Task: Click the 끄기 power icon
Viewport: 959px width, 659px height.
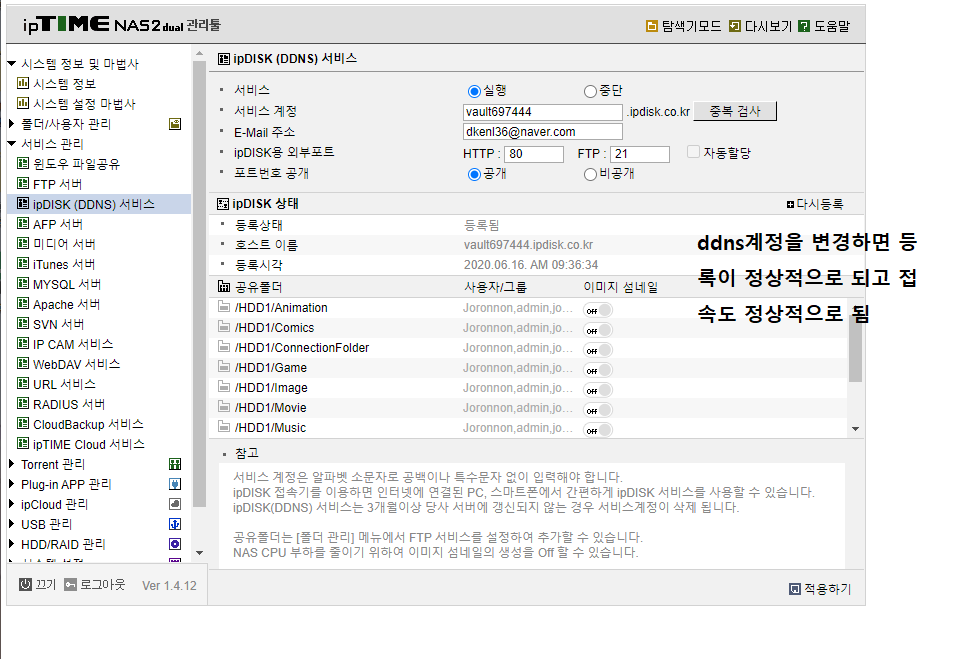Action: pos(25,584)
